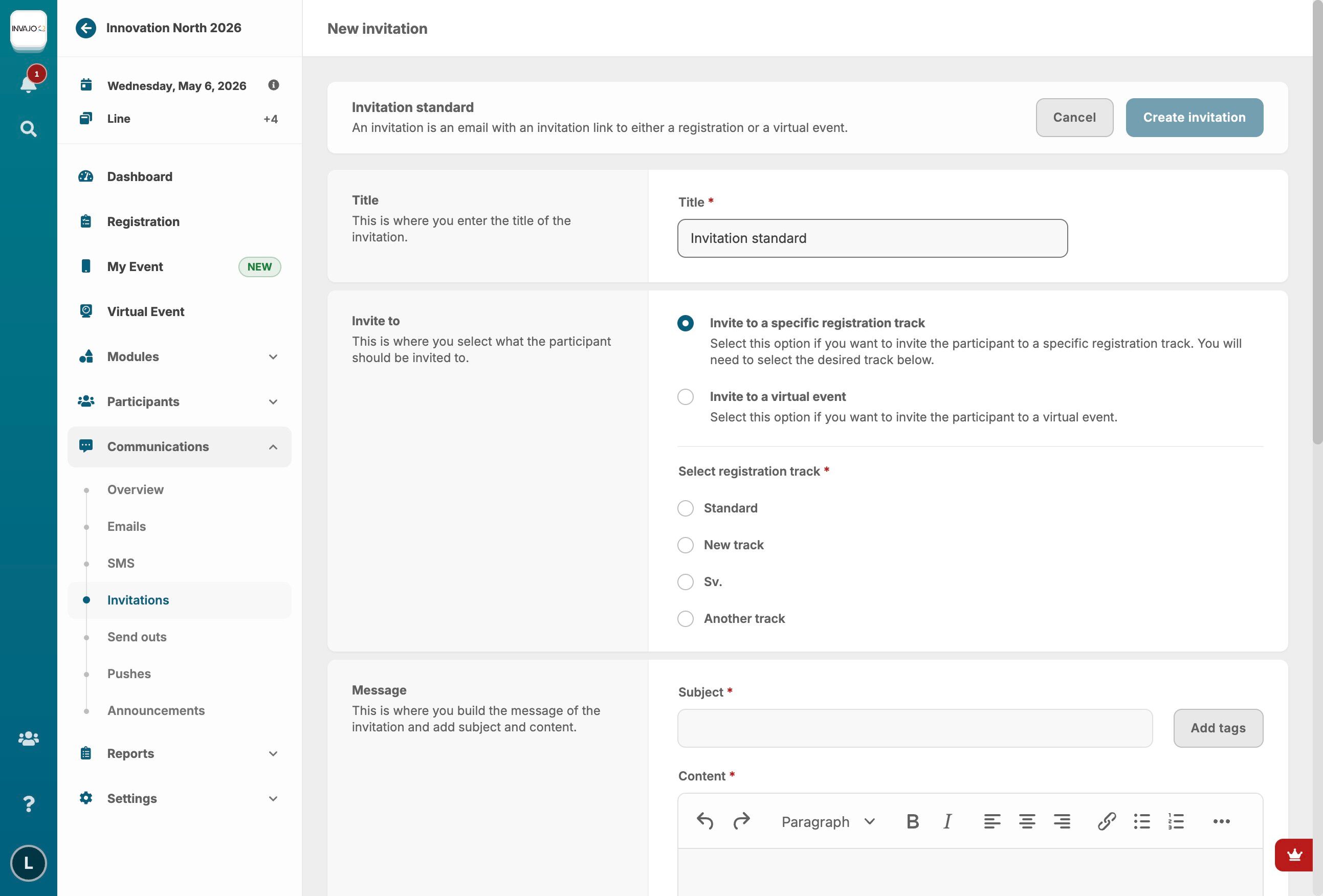This screenshot has width=1323, height=896.
Task: Undo last edit in editor toolbar
Action: click(705, 821)
